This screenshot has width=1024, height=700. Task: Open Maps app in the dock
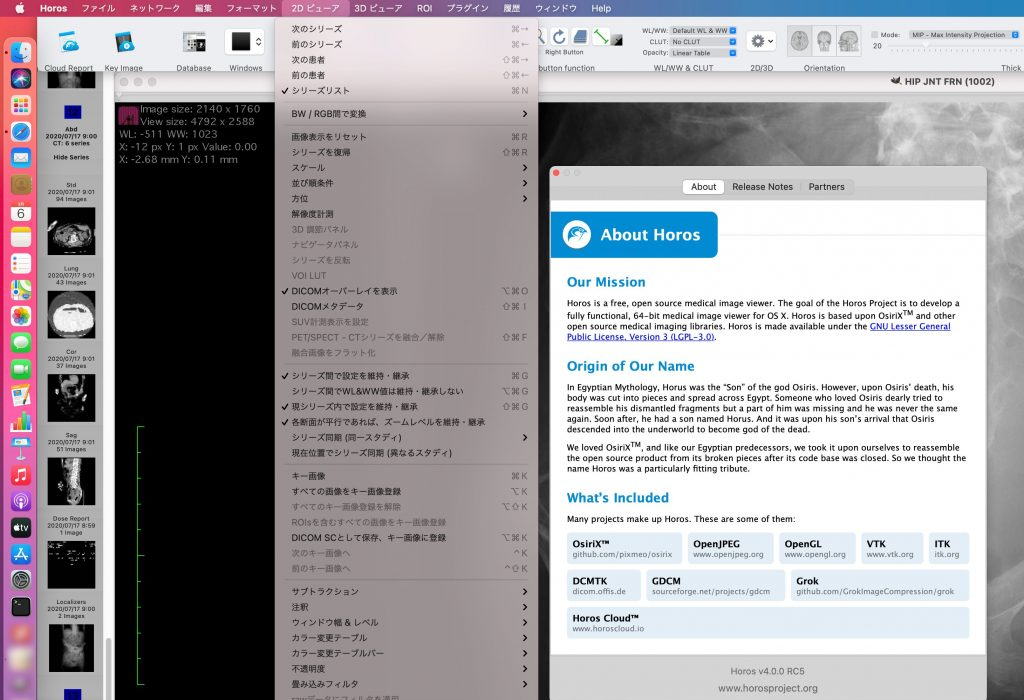pyautogui.click(x=21, y=290)
